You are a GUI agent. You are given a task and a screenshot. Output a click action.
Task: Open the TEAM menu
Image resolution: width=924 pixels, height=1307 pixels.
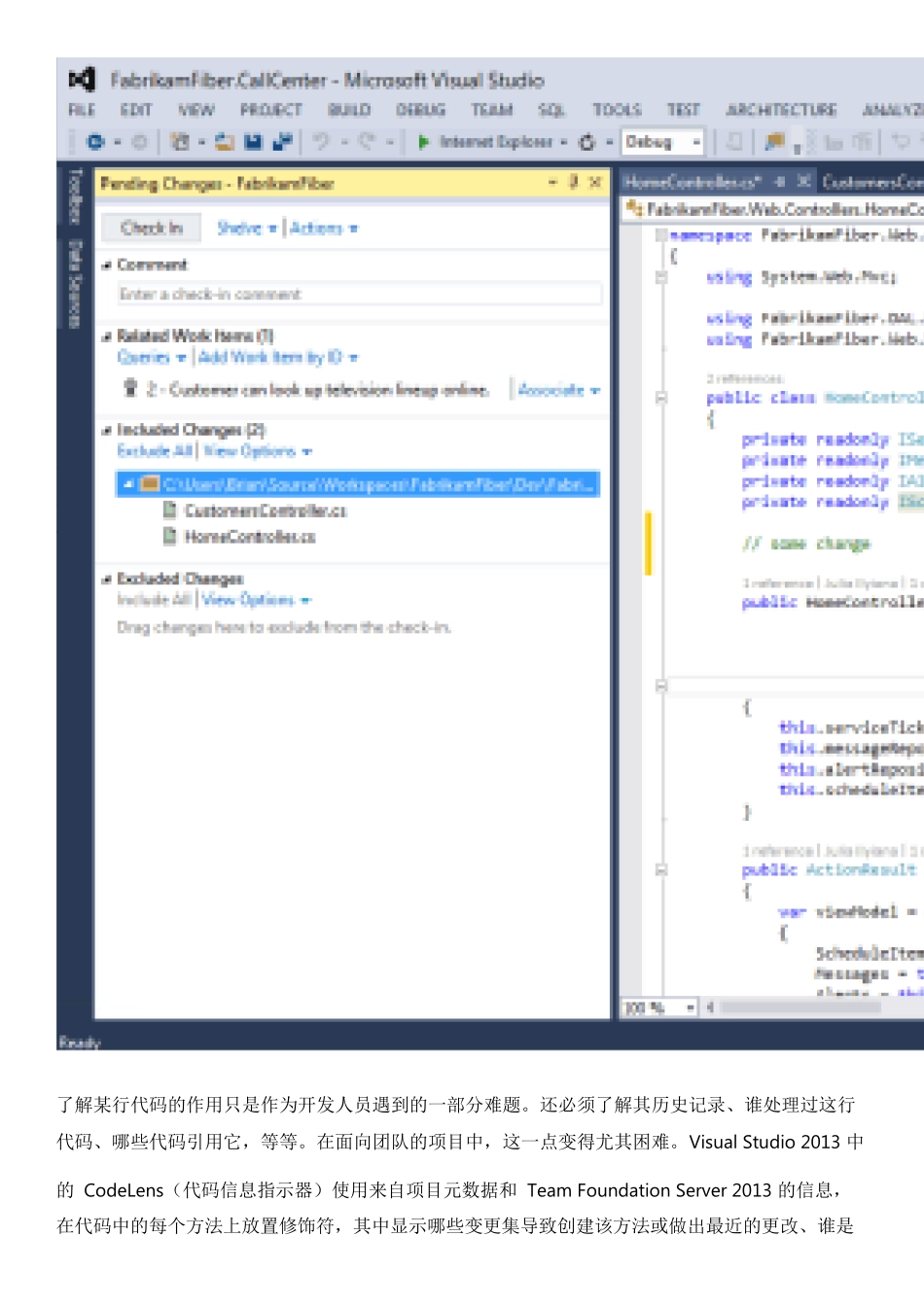point(492,110)
